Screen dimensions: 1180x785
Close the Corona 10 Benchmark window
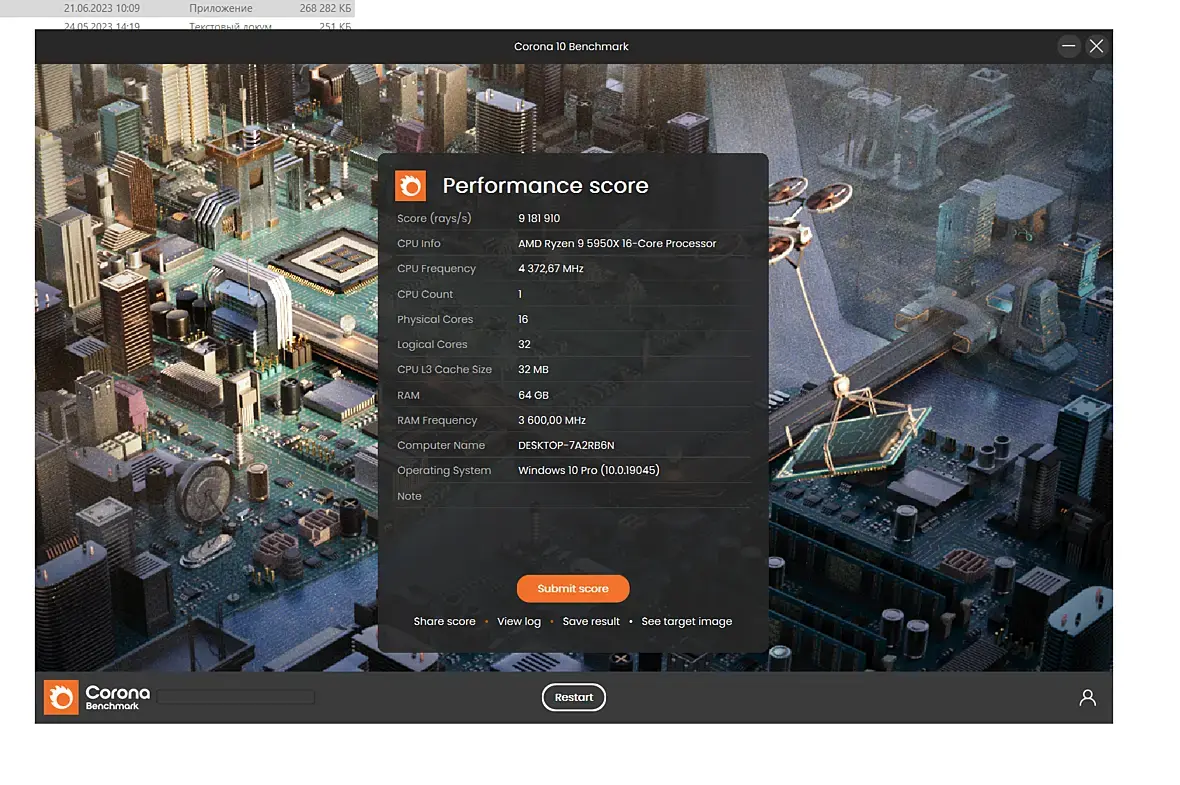pyautogui.click(x=1096, y=46)
